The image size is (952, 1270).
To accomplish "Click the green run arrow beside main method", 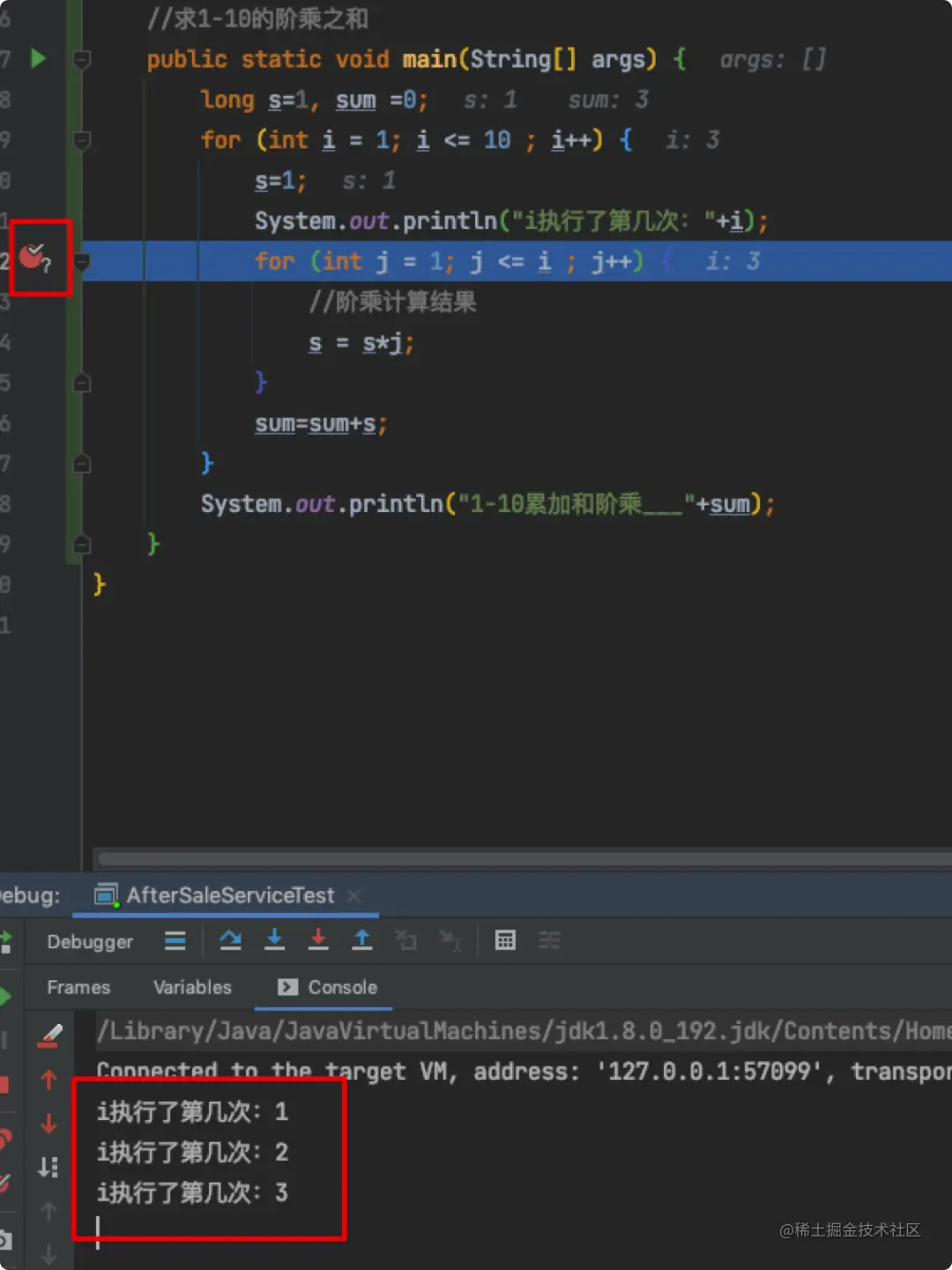I will pyautogui.click(x=38, y=59).
